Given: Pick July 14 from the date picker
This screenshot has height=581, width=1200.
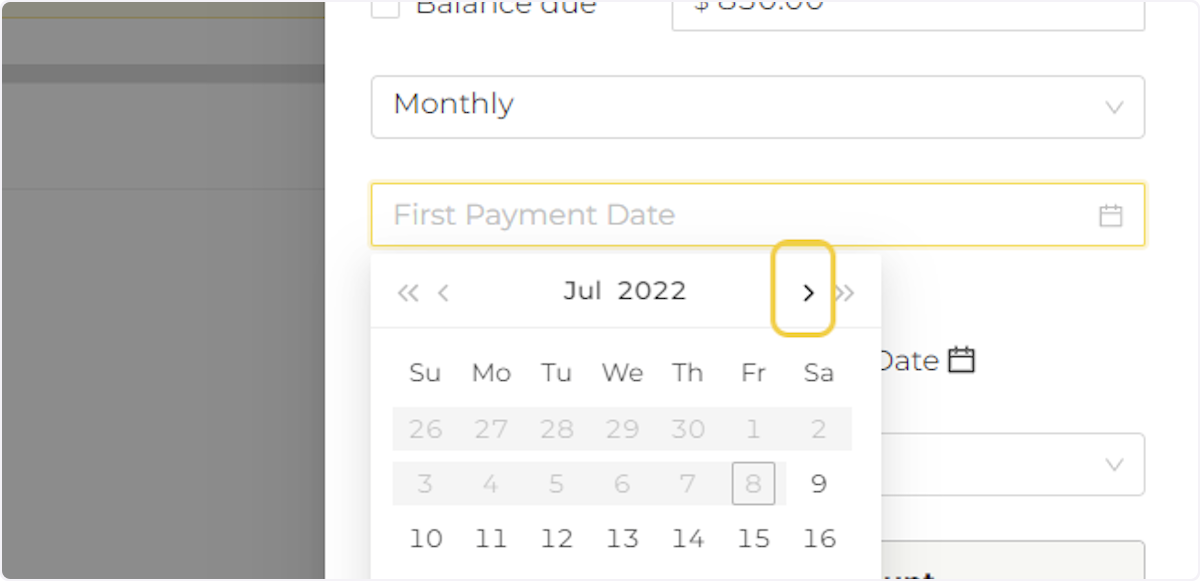Looking at the screenshot, I should click(688, 538).
